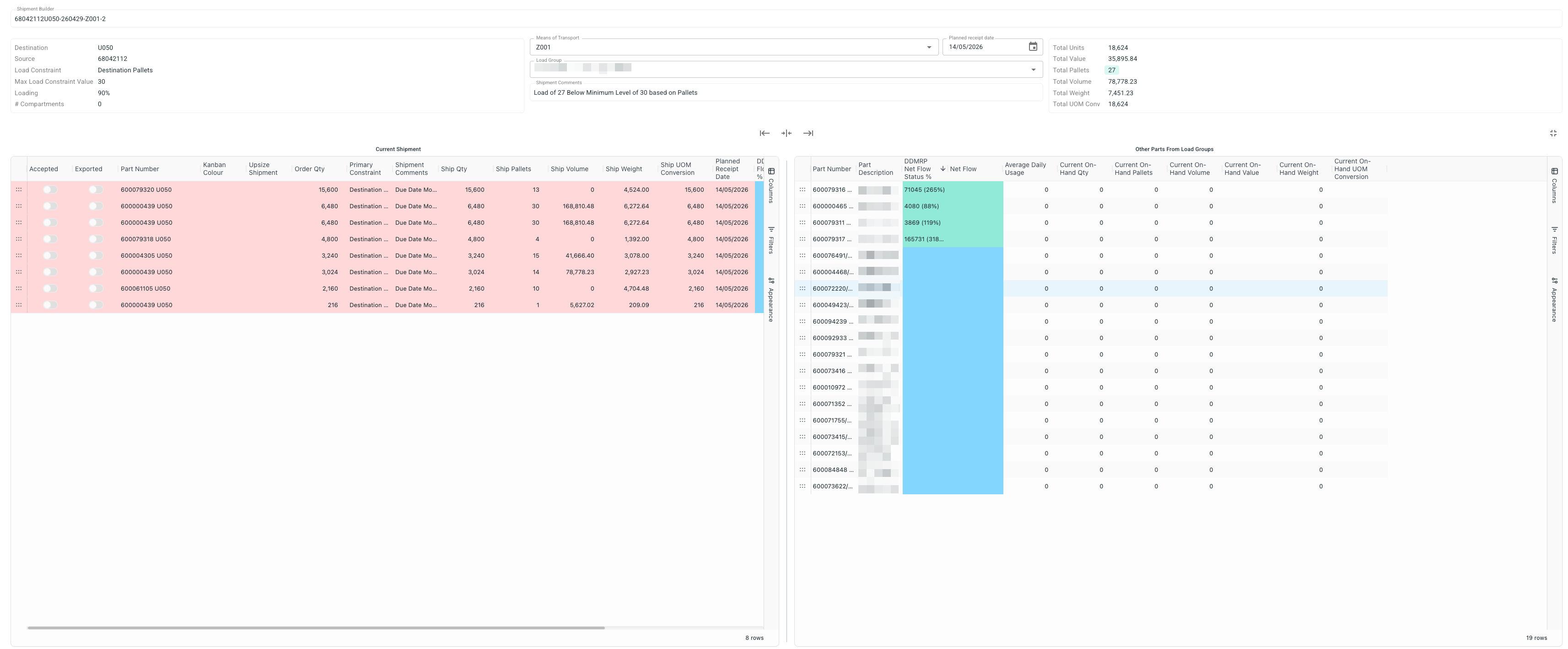1568x649 pixels.
Task: Click the Total Value figure 35,895.84
Action: click(1122, 59)
